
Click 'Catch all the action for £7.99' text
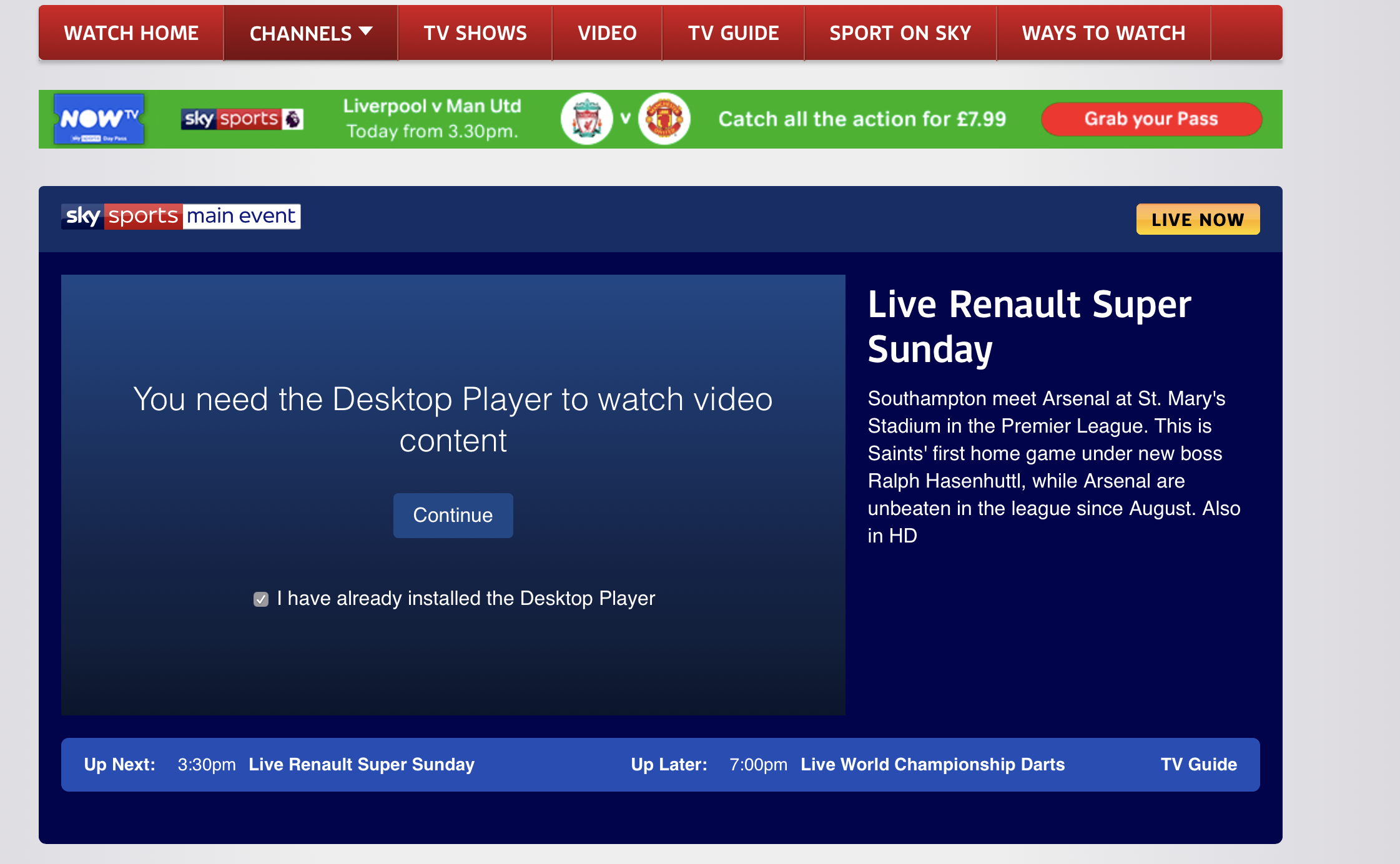coord(862,119)
